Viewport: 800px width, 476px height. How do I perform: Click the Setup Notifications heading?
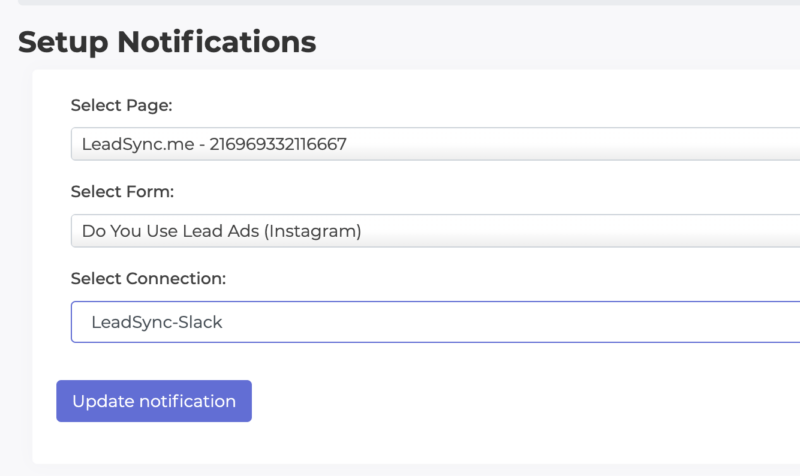(x=167, y=41)
